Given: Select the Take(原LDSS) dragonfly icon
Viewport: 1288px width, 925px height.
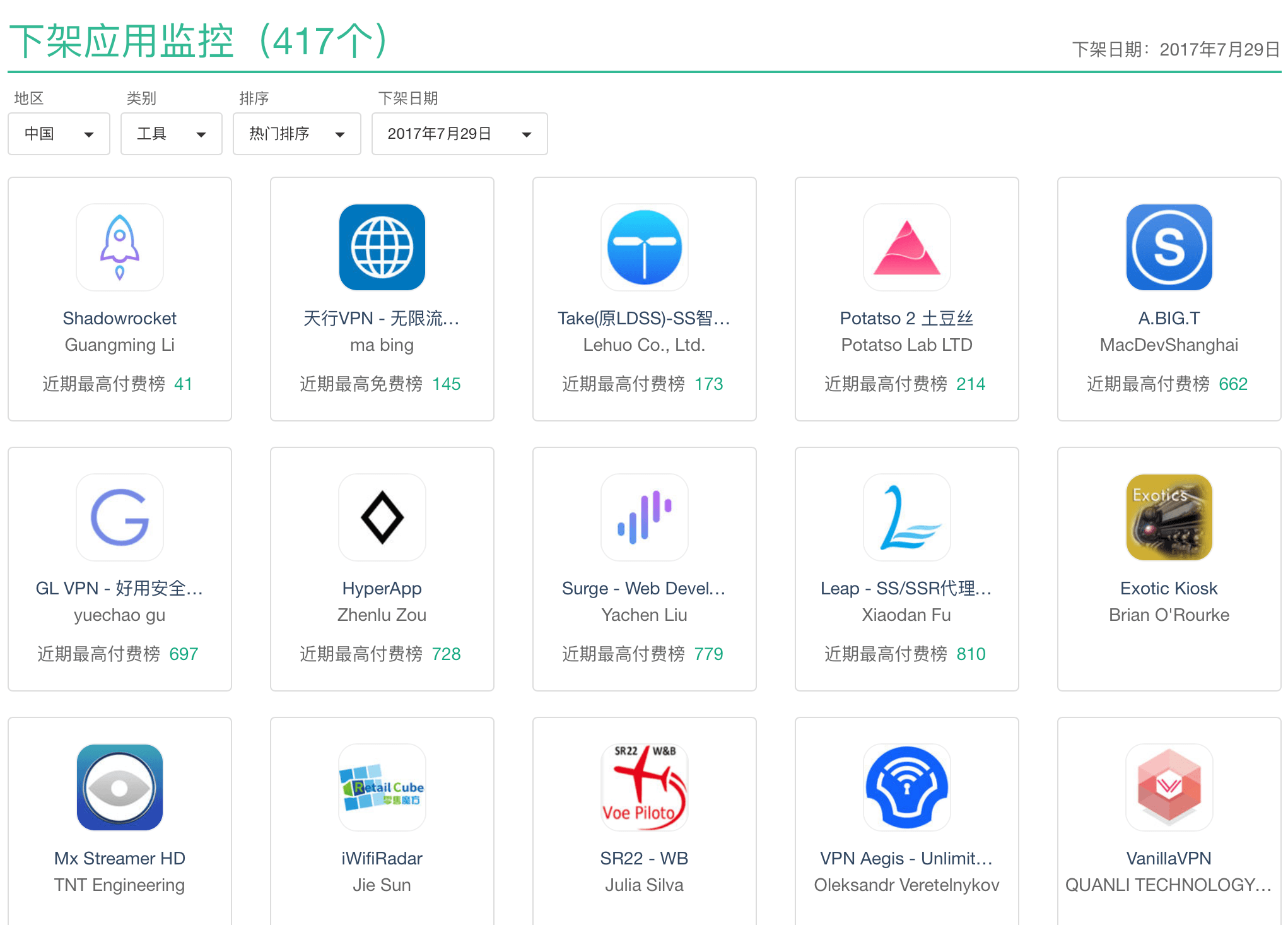Looking at the screenshot, I should [x=645, y=247].
